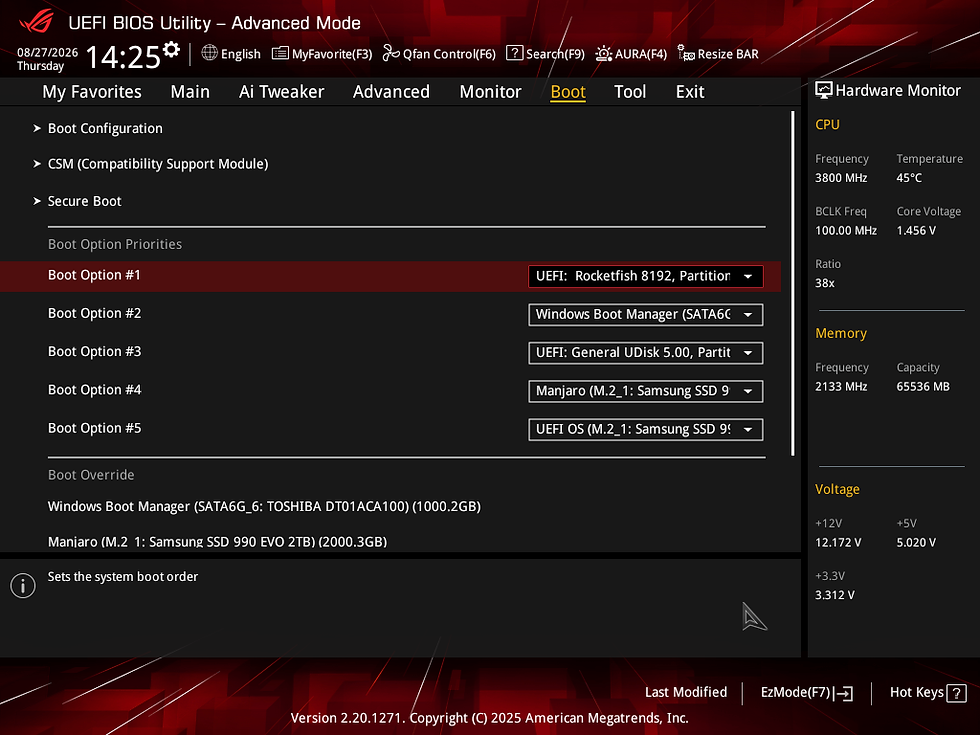Open Search(F9)

[555, 54]
